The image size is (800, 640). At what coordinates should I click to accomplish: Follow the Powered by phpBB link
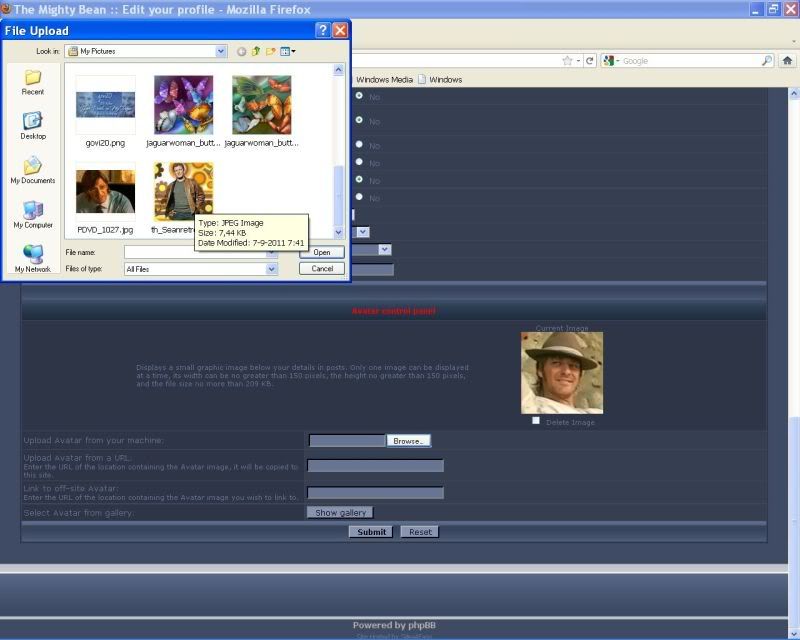pos(394,625)
